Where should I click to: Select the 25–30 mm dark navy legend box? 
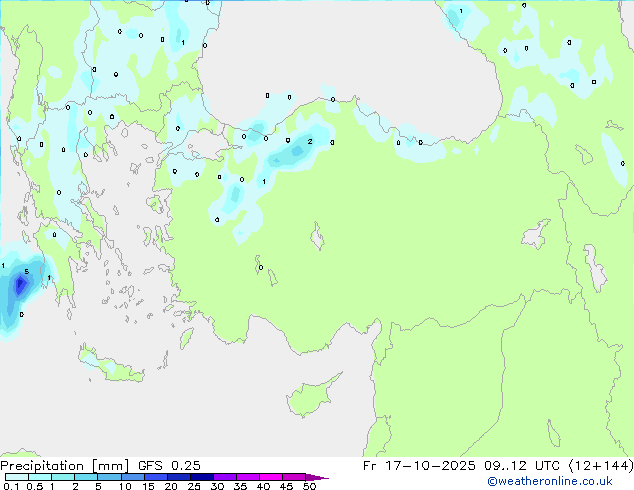[x=201, y=477]
